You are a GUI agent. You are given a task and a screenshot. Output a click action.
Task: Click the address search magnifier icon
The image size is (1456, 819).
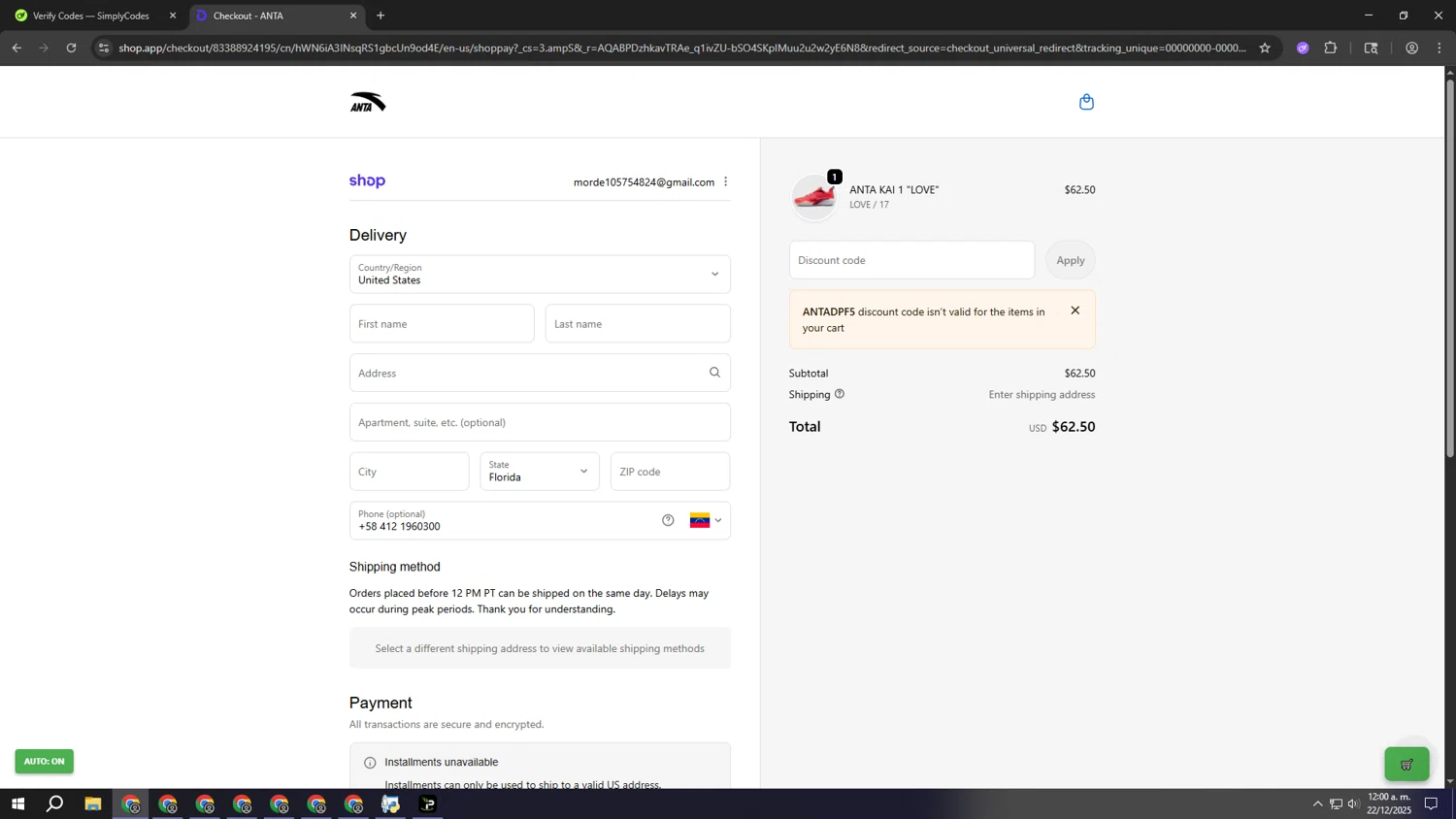click(714, 373)
